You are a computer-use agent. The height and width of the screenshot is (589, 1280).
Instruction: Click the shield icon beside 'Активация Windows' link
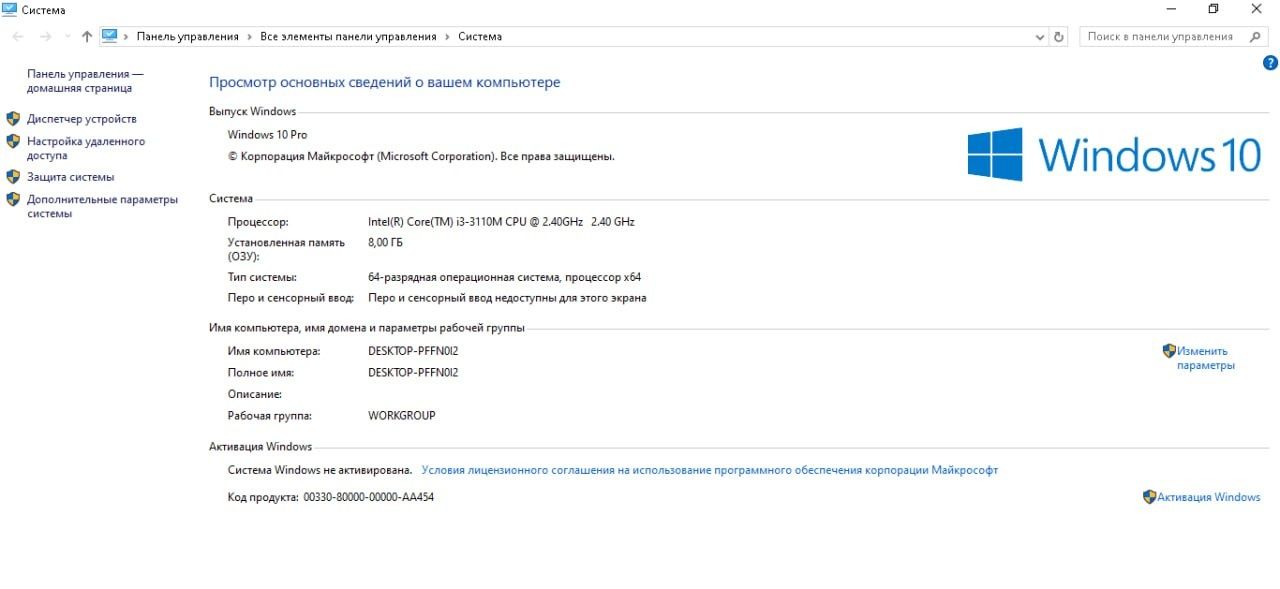(1150, 497)
